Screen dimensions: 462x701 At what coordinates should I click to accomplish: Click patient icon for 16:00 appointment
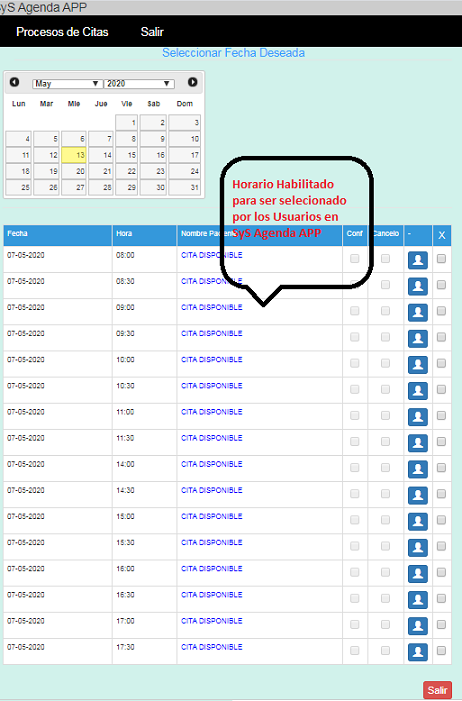pyautogui.click(x=418, y=574)
